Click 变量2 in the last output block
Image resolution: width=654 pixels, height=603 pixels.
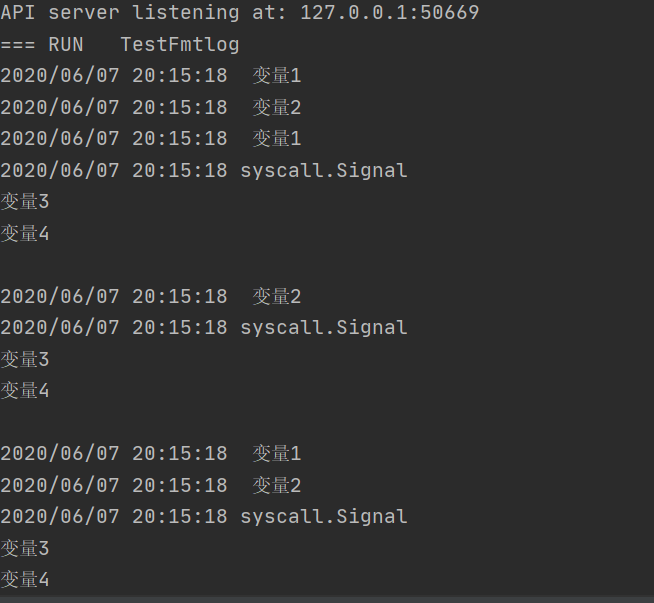click(x=276, y=485)
